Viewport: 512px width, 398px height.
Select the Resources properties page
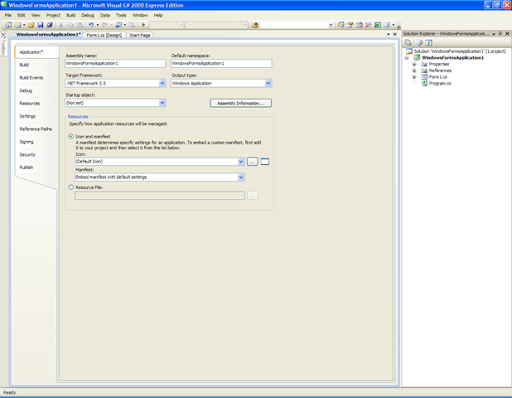(x=30, y=103)
